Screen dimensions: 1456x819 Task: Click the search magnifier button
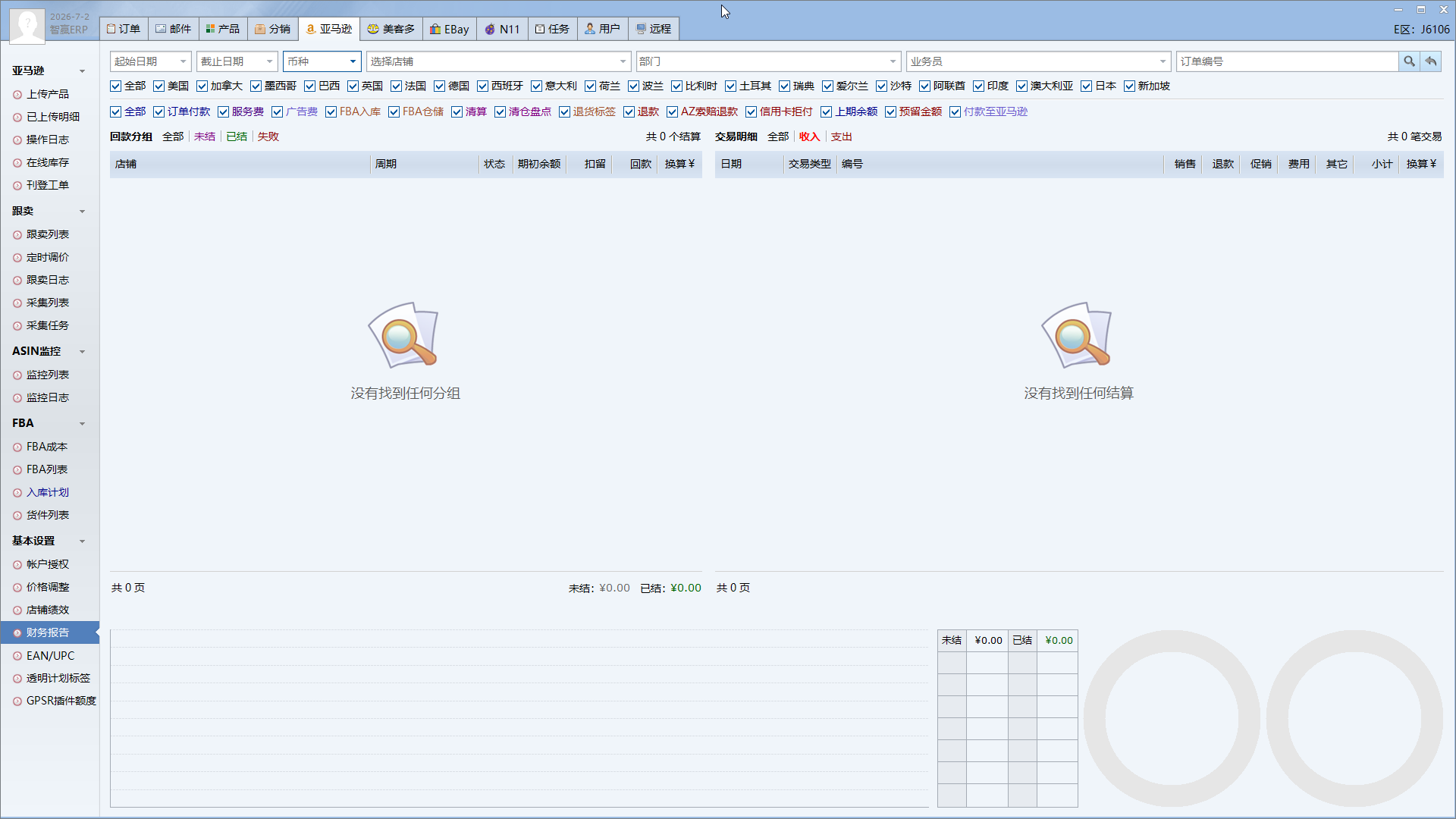tap(1409, 61)
